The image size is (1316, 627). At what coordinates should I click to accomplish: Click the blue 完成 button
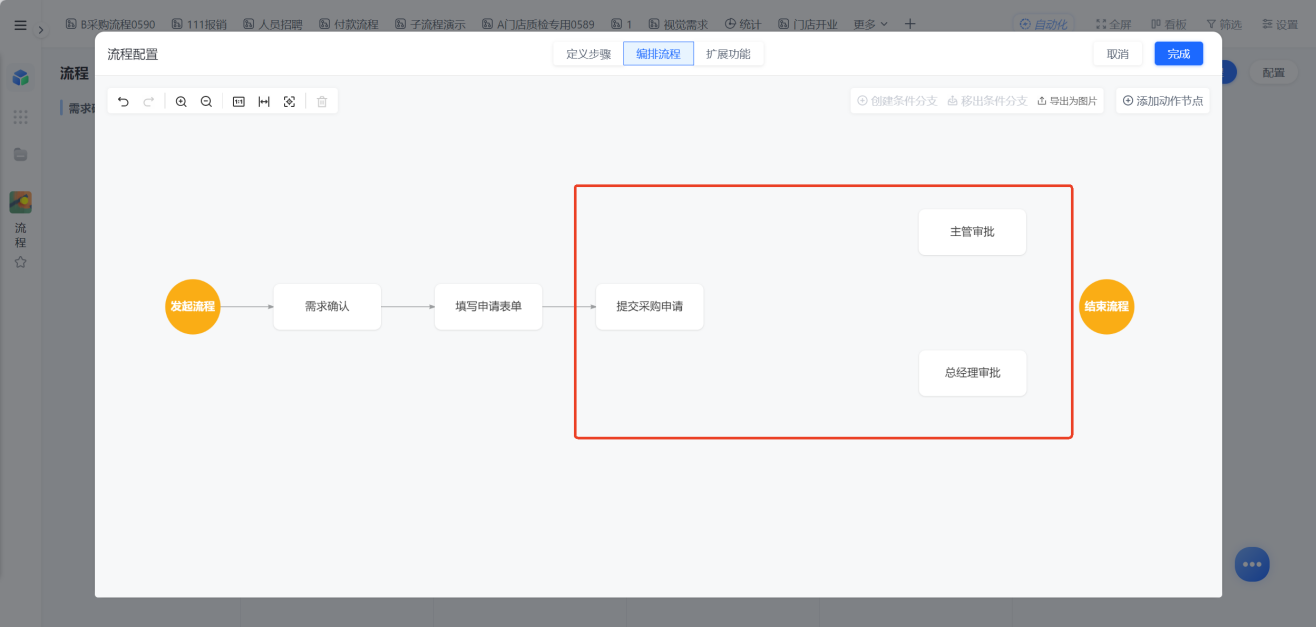click(x=1179, y=54)
